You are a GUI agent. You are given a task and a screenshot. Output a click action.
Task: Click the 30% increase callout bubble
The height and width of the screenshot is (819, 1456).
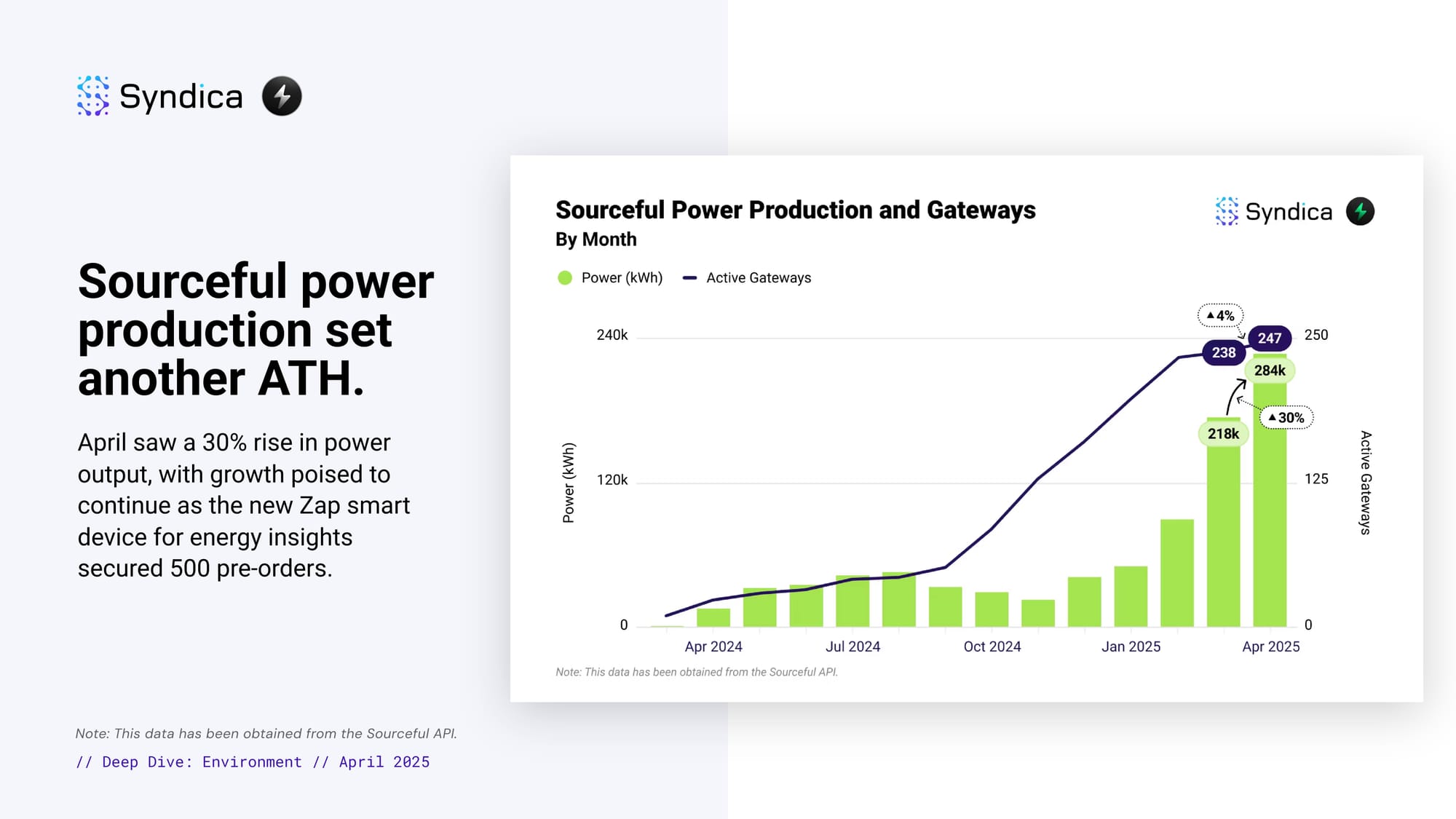click(1286, 418)
